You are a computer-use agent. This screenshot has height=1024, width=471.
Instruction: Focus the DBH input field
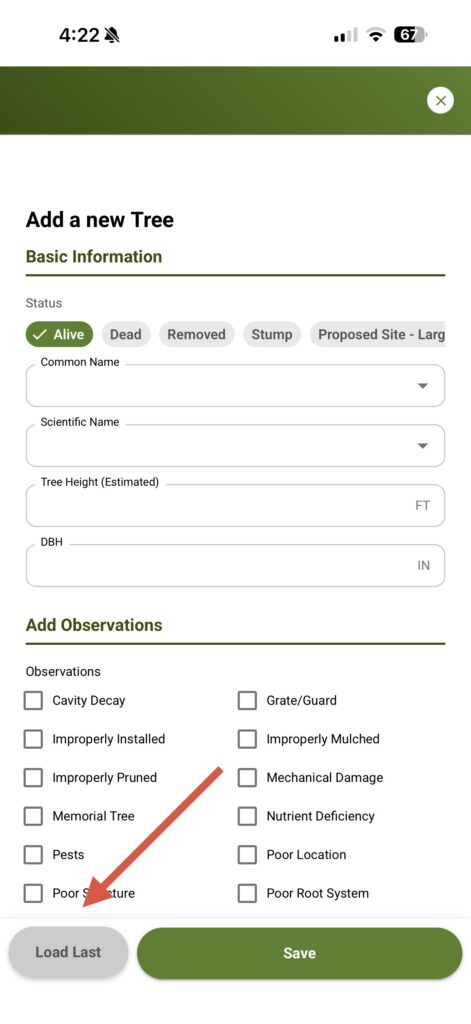point(235,566)
